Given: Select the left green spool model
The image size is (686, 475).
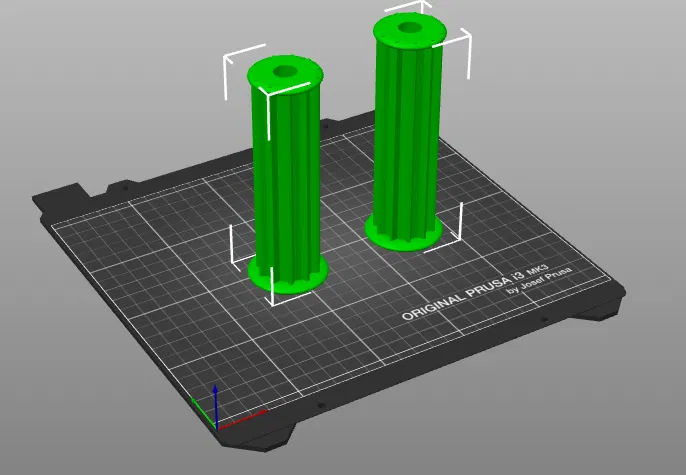Looking at the screenshot, I should [287, 175].
